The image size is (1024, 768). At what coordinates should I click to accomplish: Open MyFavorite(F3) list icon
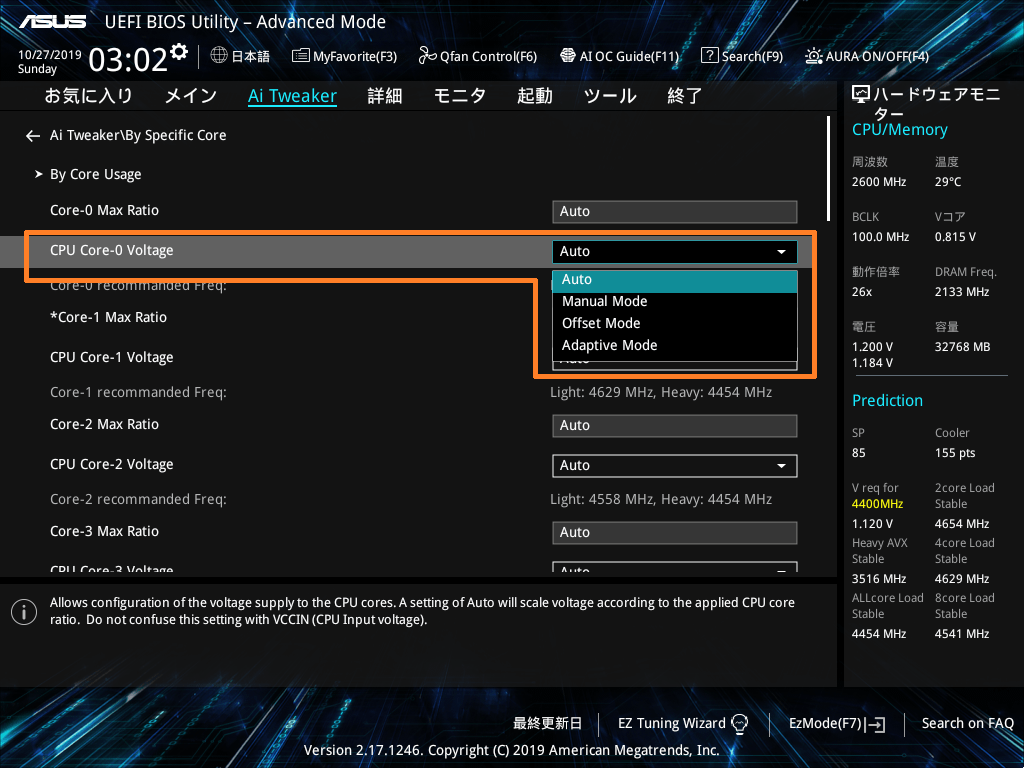pyautogui.click(x=300, y=56)
